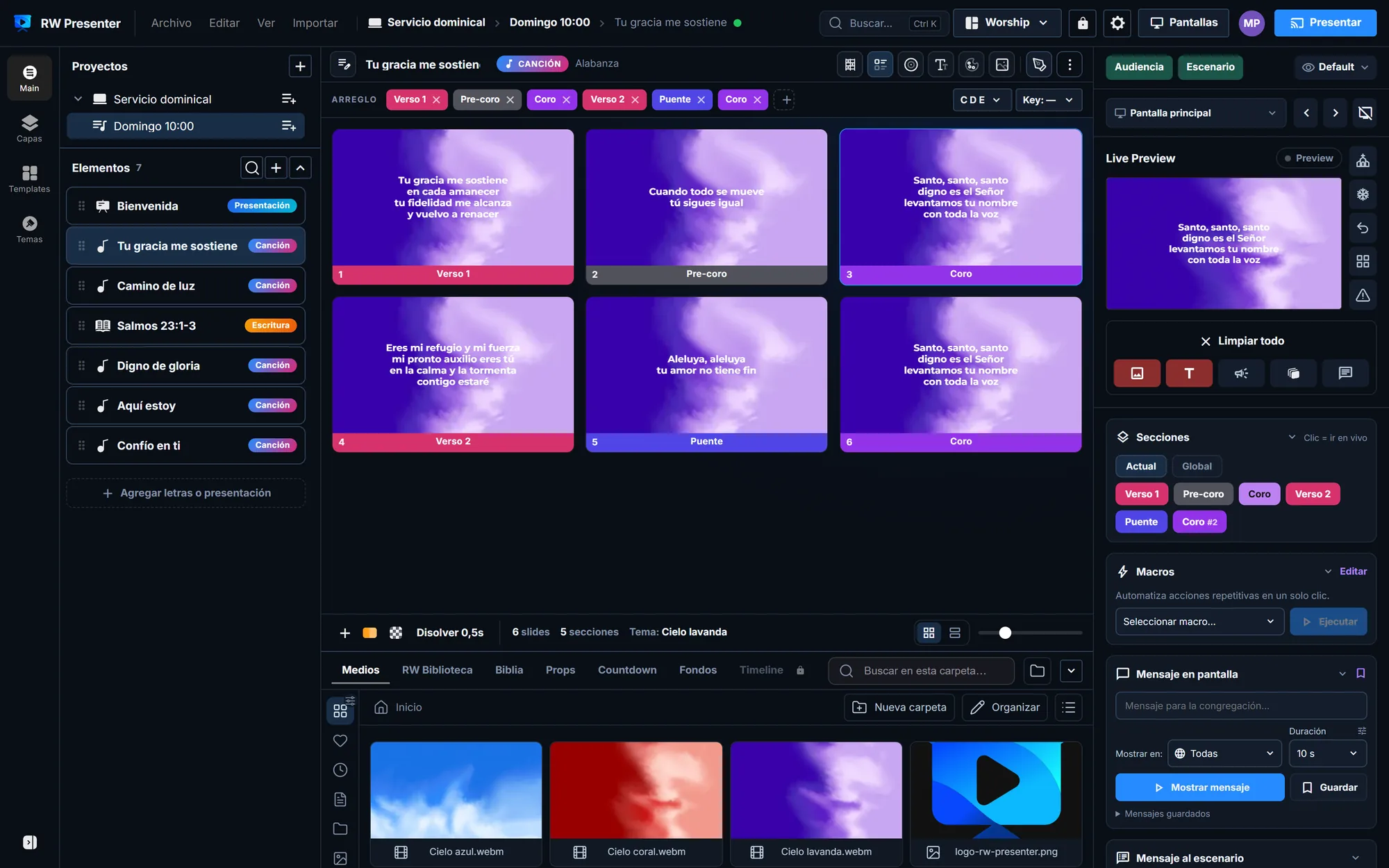Screen dimensions: 1389x868
Task: Clear text layer with red T button
Action: click(1189, 373)
